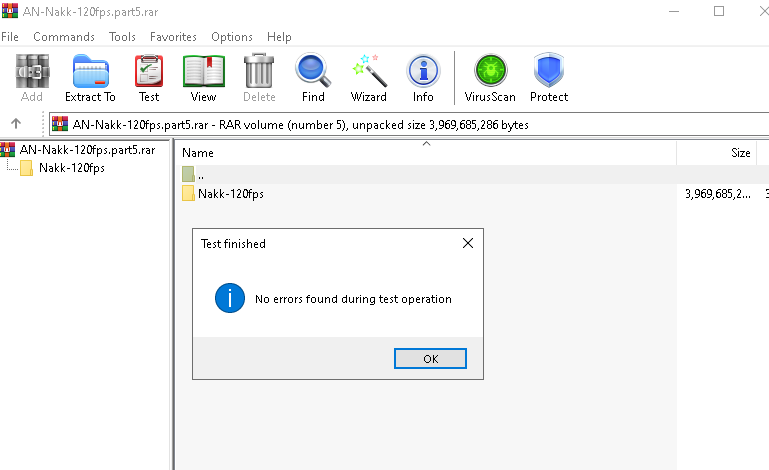Select the parent directory '..' row
Image resolution: width=769 pixels, height=470 pixels.
pyautogui.click(x=473, y=174)
